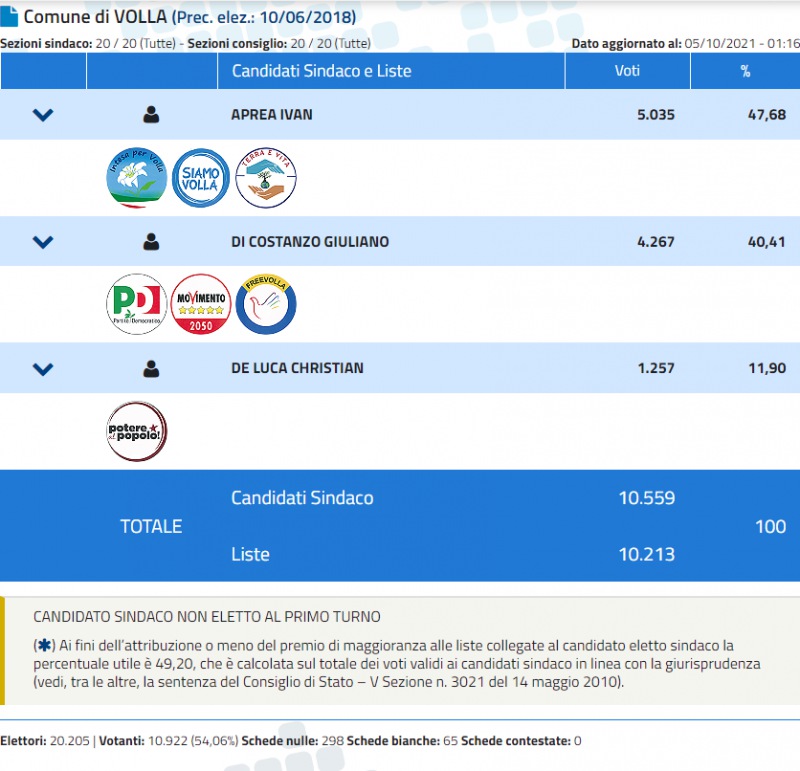800x771 pixels.
Task: Click the Potere al Popolo logo
Action: click(136, 431)
